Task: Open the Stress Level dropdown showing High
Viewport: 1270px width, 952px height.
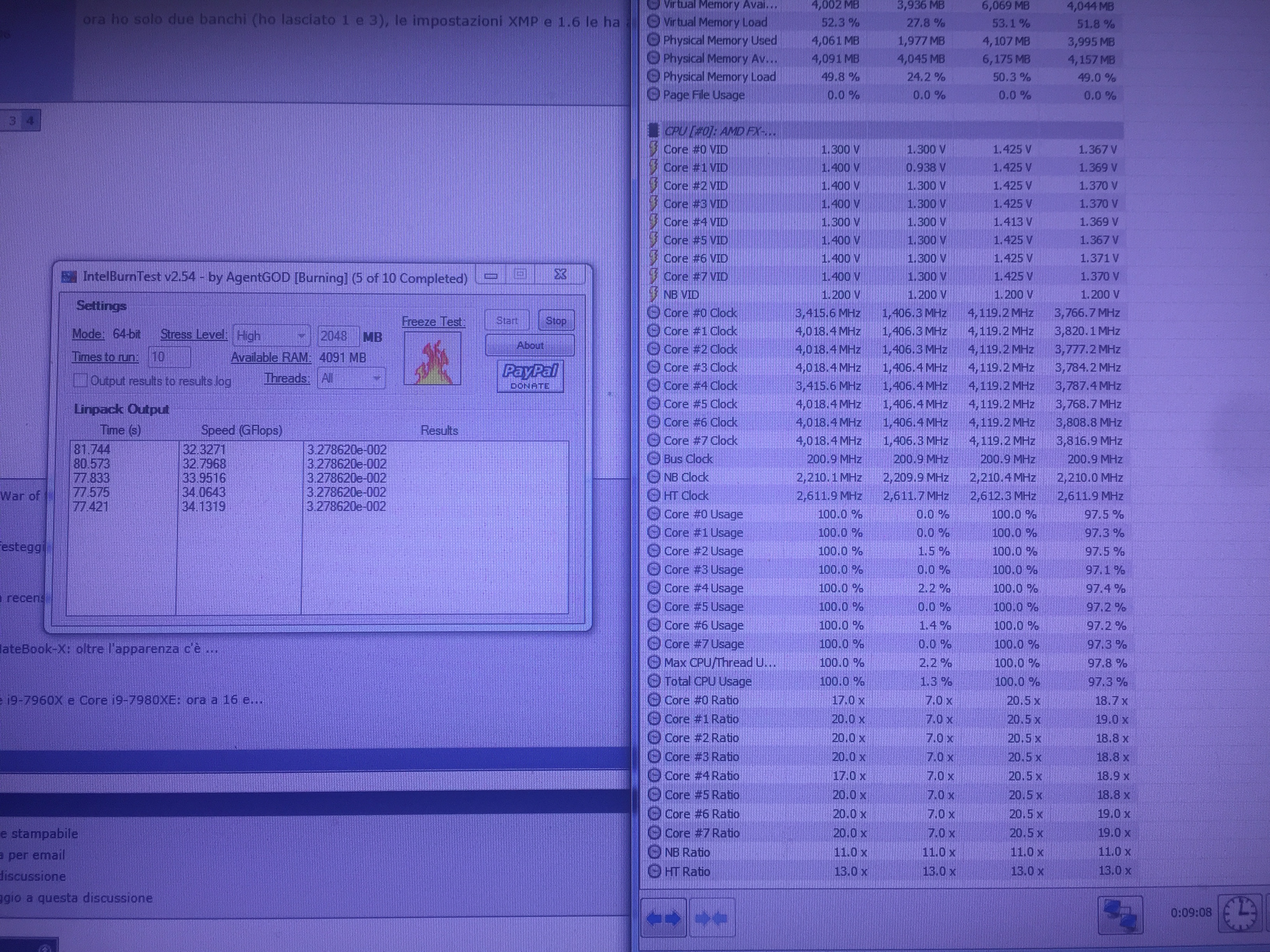Action: 271,336
